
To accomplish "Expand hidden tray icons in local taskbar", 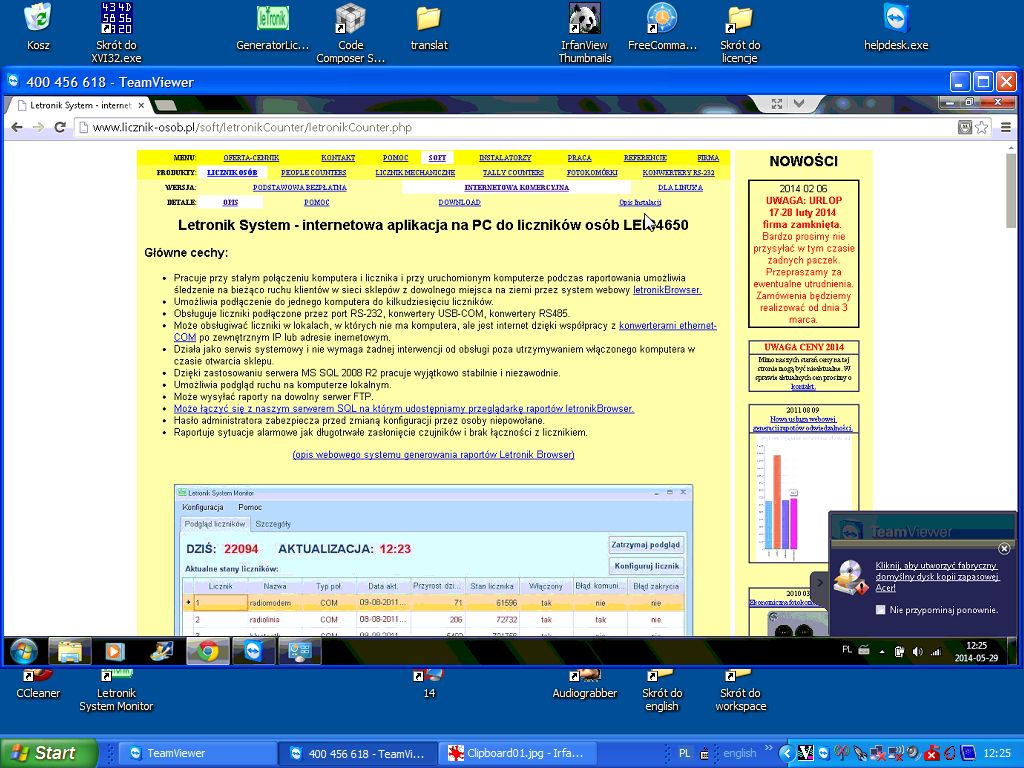I will tap(787, 753).
